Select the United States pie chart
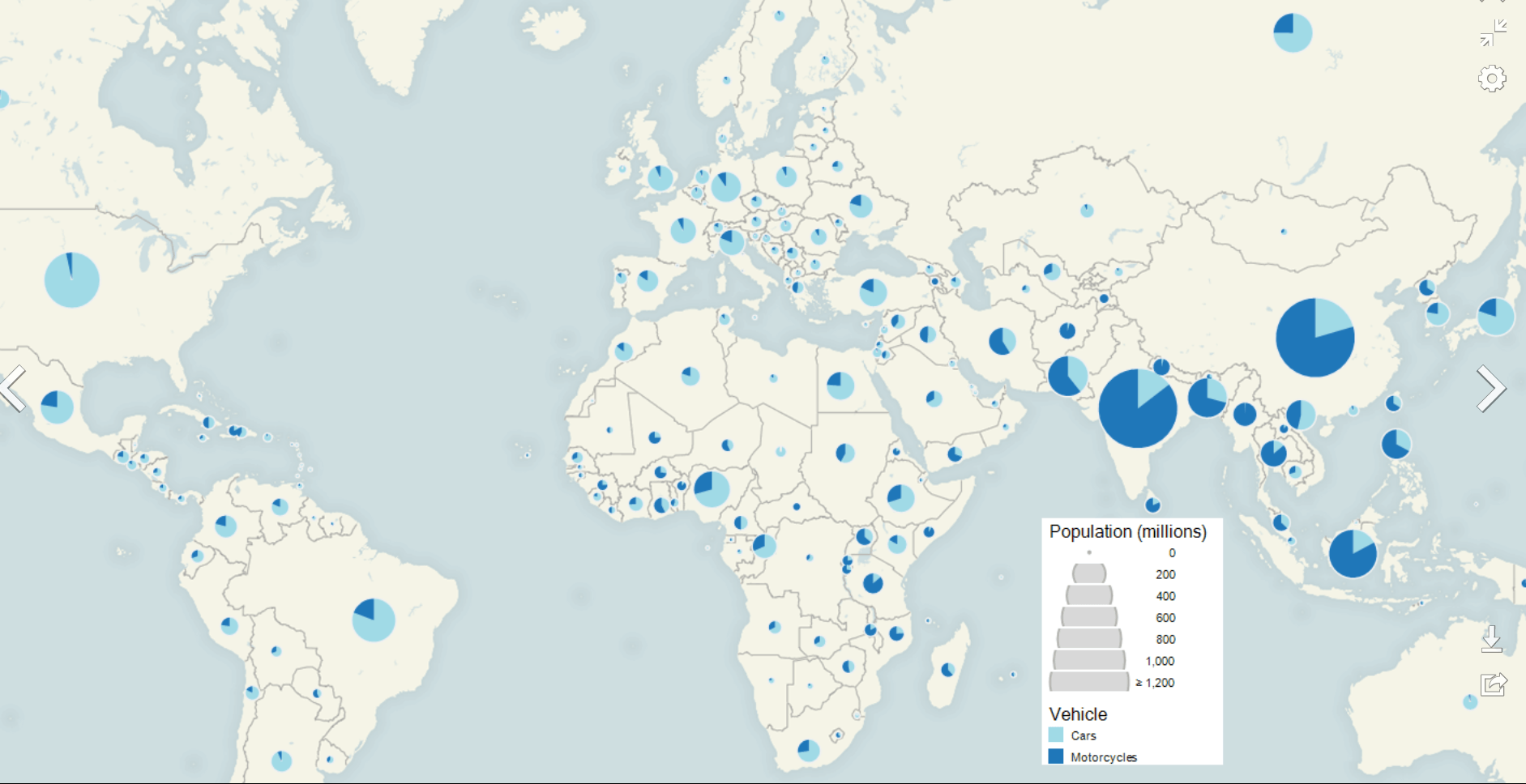1526x784 pixels. [72, 280]
